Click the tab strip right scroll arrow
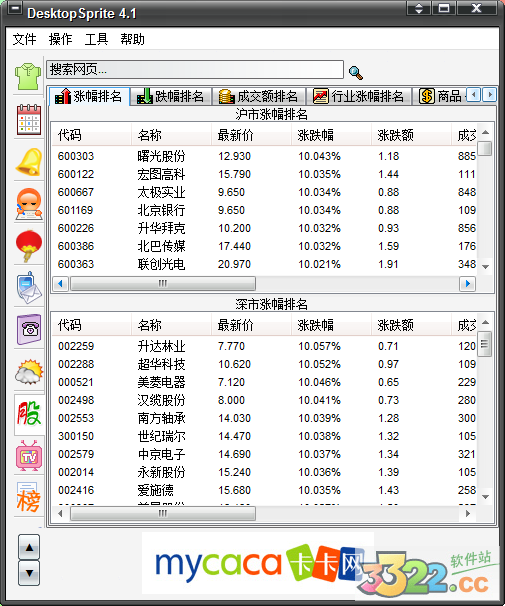This screenshot has height=606, width=505. click(490, 94)
